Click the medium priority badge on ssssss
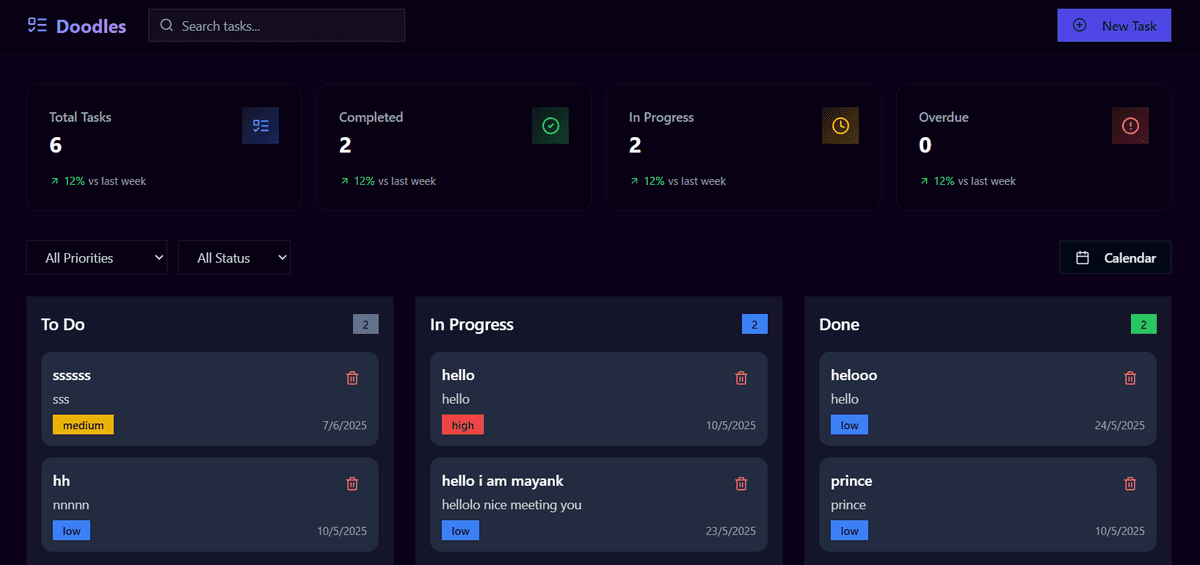The width and height of the screenshot is (1200, 565). 83,425
